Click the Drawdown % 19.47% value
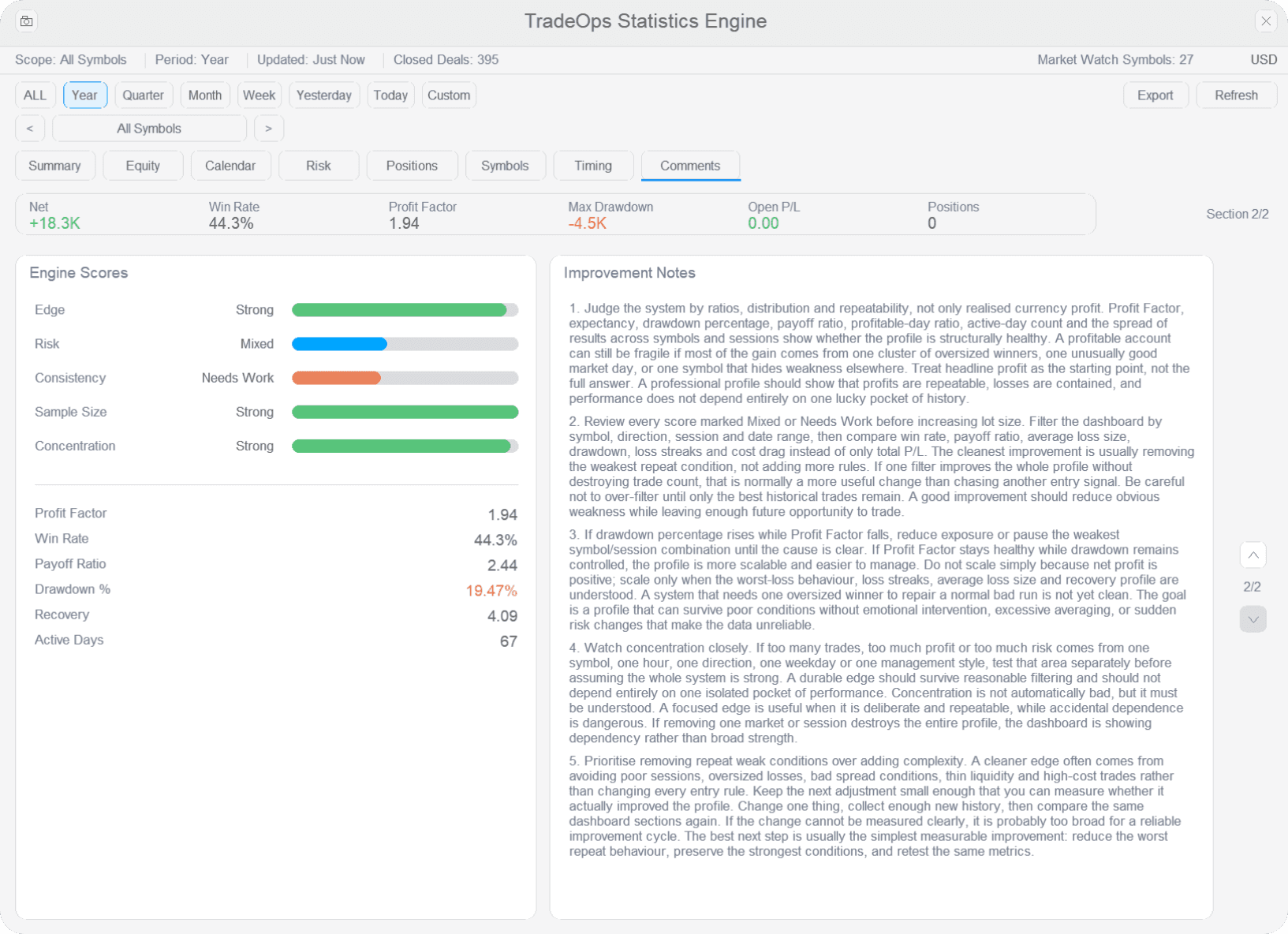Viewport: 1288px width, 934px height. coord(491,591)
